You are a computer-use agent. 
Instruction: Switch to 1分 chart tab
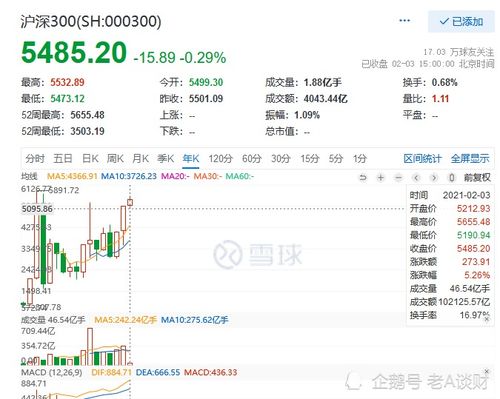tap(360, 159)
